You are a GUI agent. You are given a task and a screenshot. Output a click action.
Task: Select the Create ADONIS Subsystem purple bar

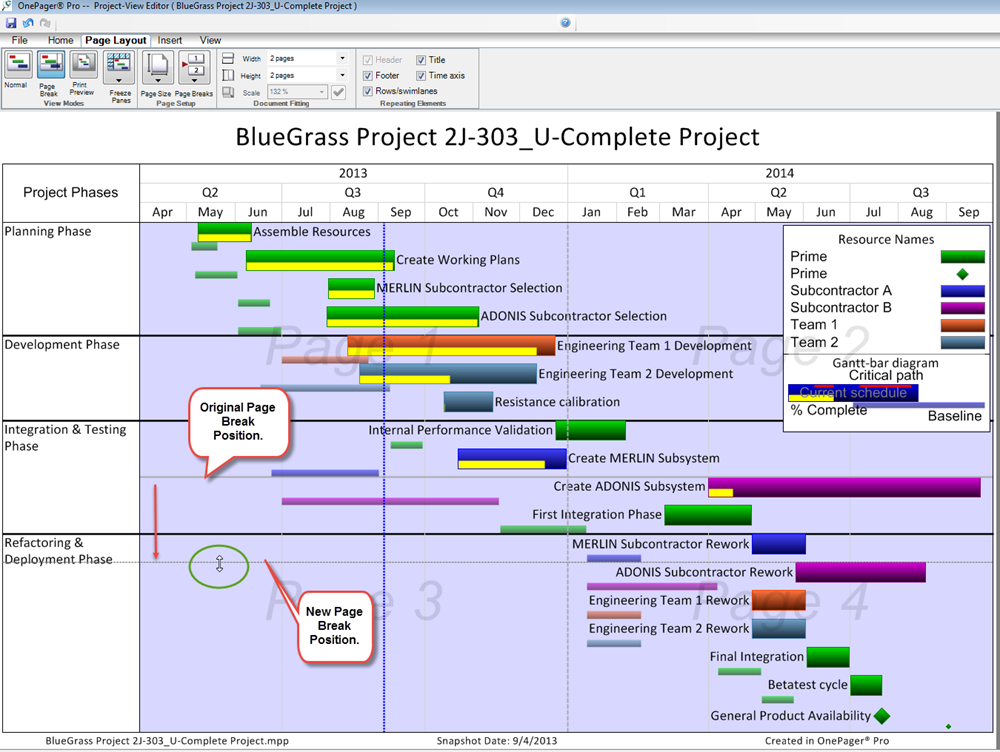pos(844,487)
